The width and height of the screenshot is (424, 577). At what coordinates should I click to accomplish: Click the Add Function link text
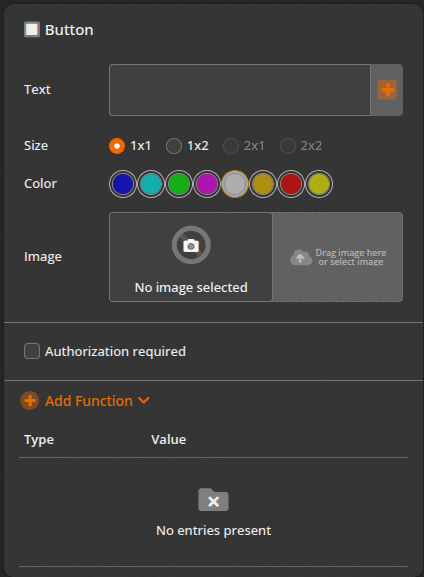pyautogui.click(x=89, y=401)
